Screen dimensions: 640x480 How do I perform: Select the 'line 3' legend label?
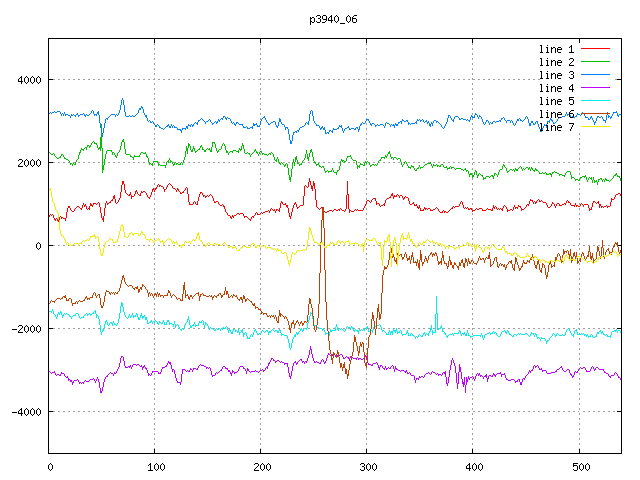coord(556,75)
